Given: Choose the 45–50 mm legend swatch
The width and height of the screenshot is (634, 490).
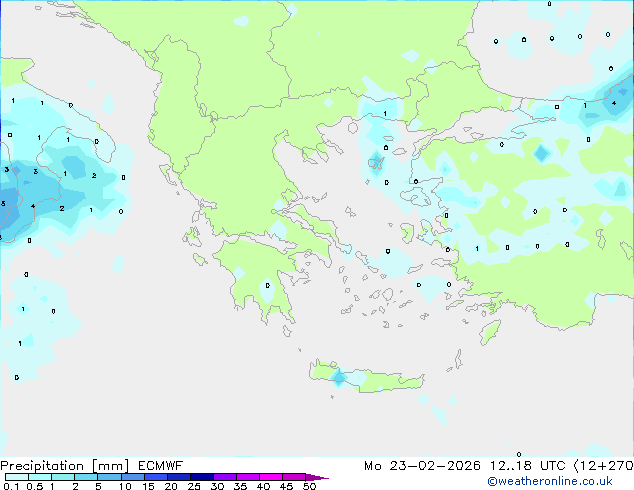Looking at the screenshot, I should tap(293, 477).
